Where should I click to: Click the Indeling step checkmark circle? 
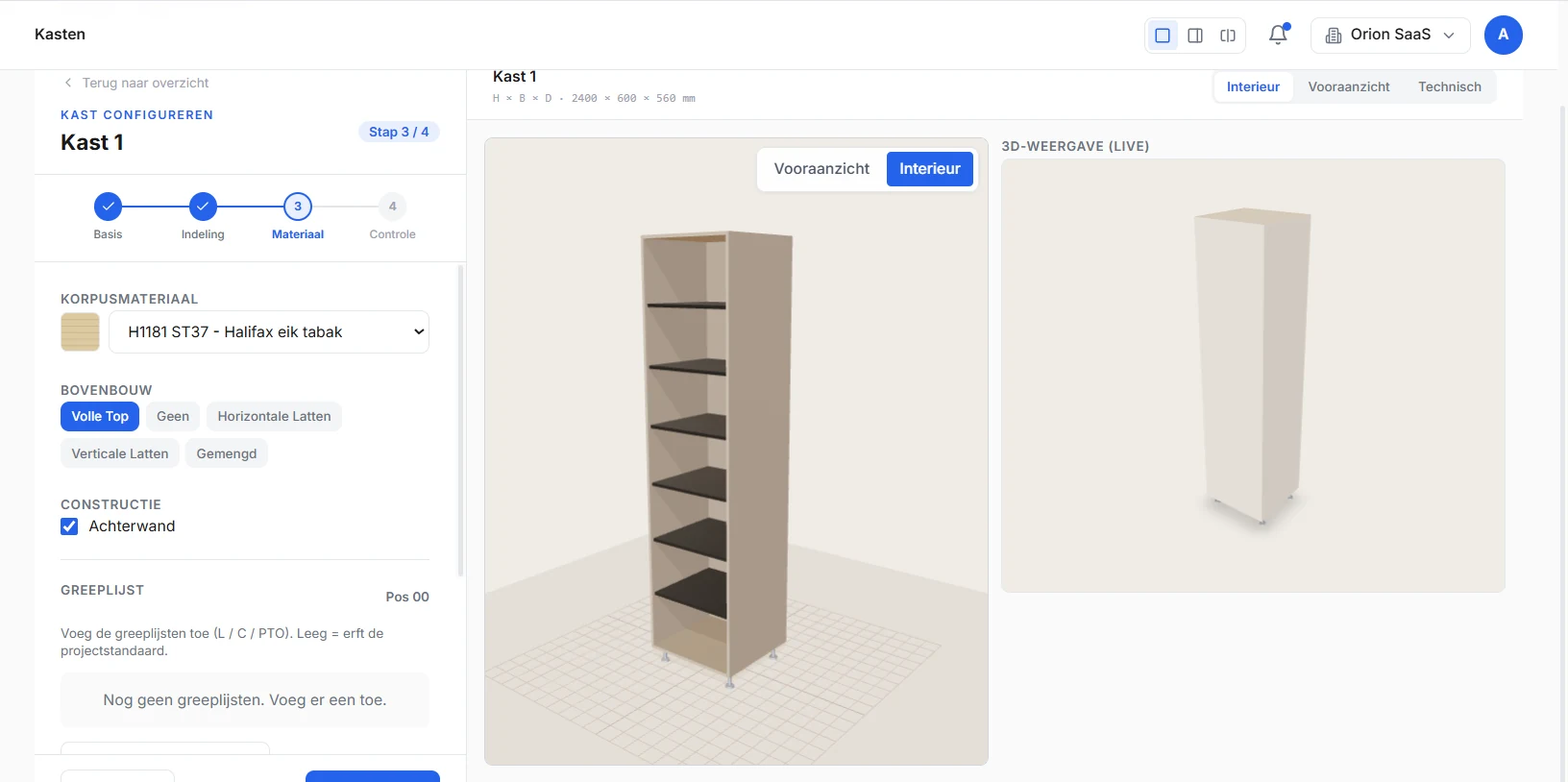pyautogui.click(x=203, y=207)
